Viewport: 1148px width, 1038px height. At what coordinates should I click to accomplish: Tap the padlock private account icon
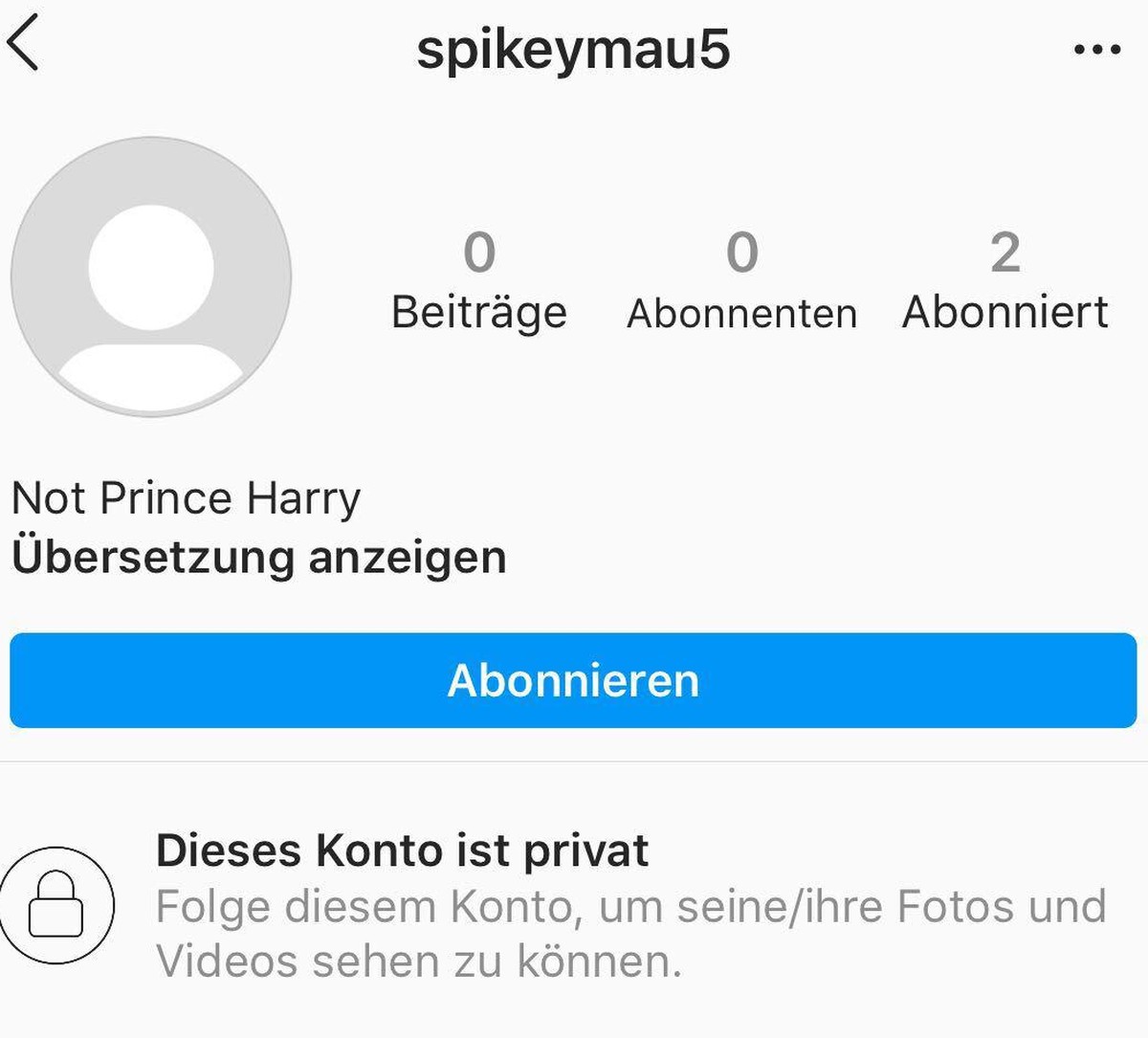[56, 903]
